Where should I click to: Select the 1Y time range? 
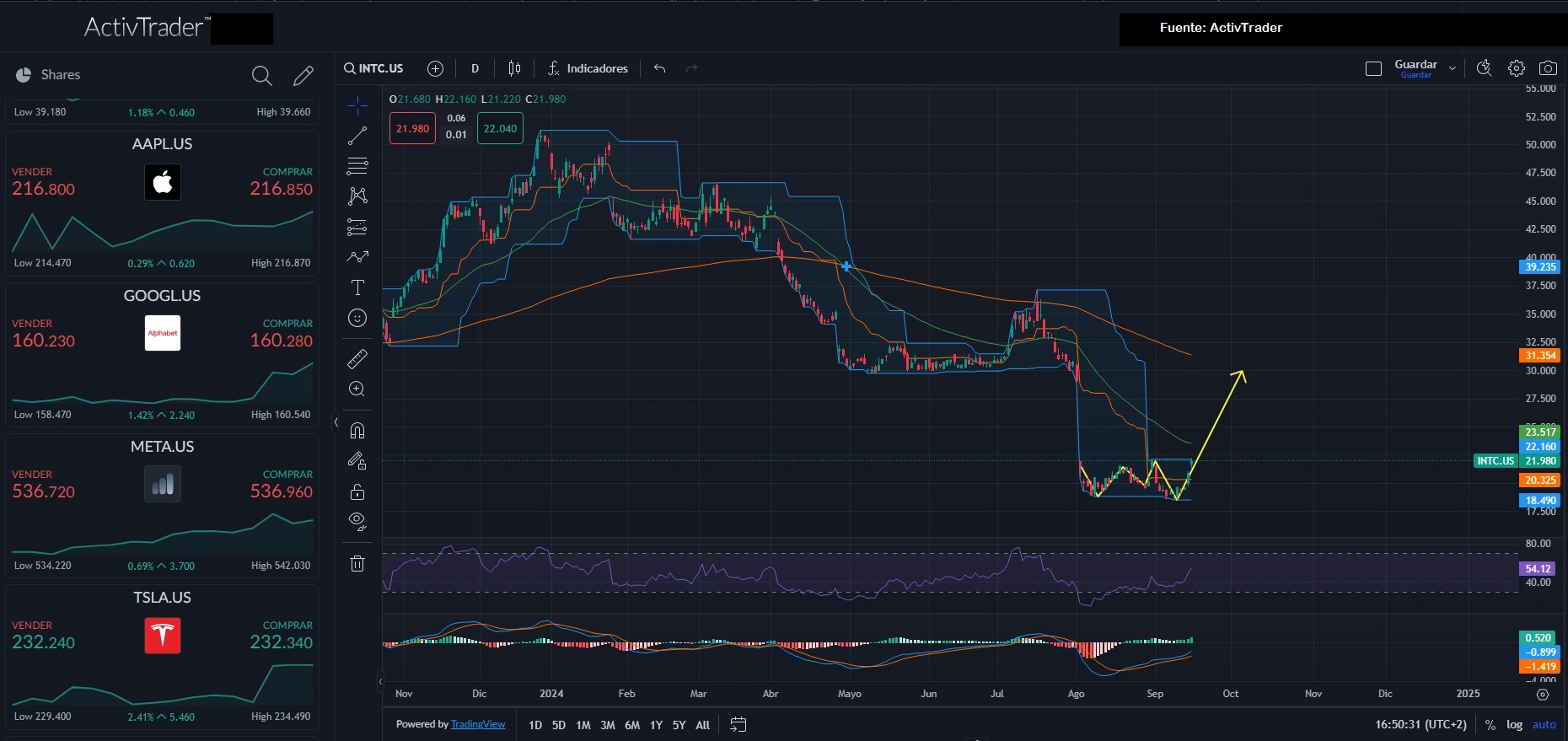[656, 725]
